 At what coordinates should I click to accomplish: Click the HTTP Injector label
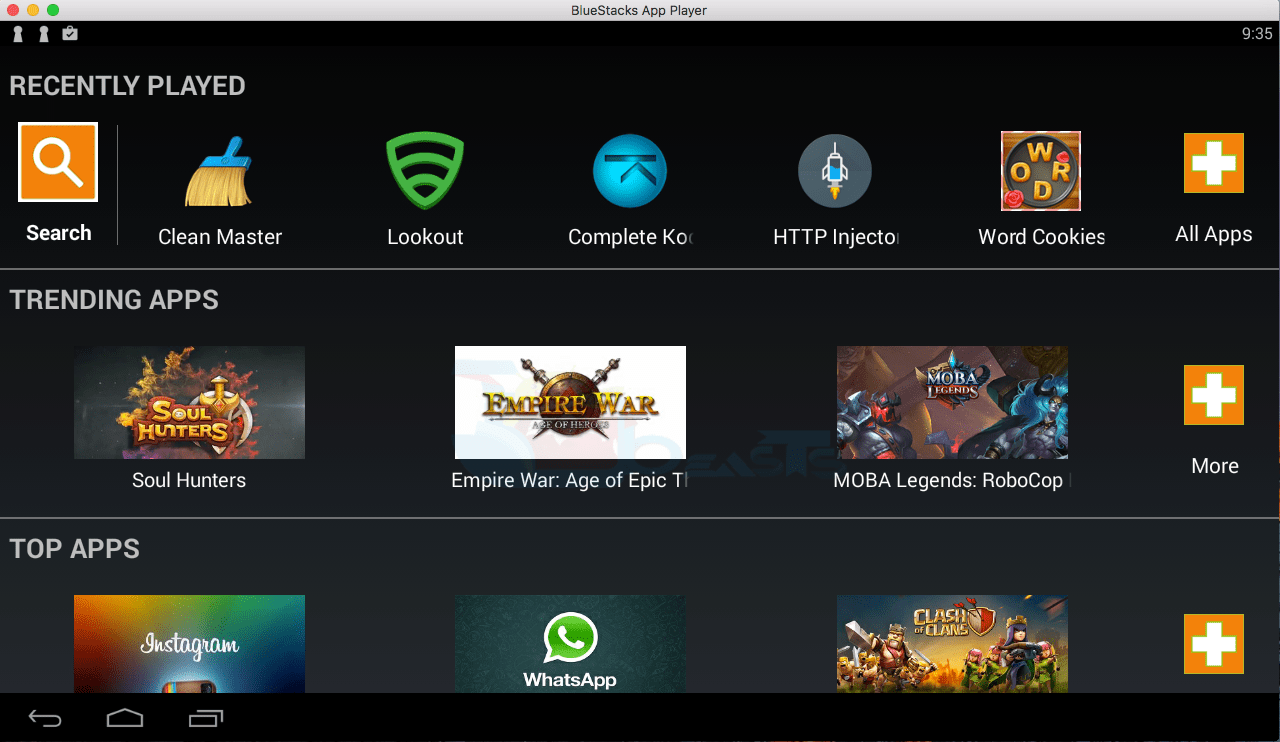pyautogui.click(x=836, y=237)
